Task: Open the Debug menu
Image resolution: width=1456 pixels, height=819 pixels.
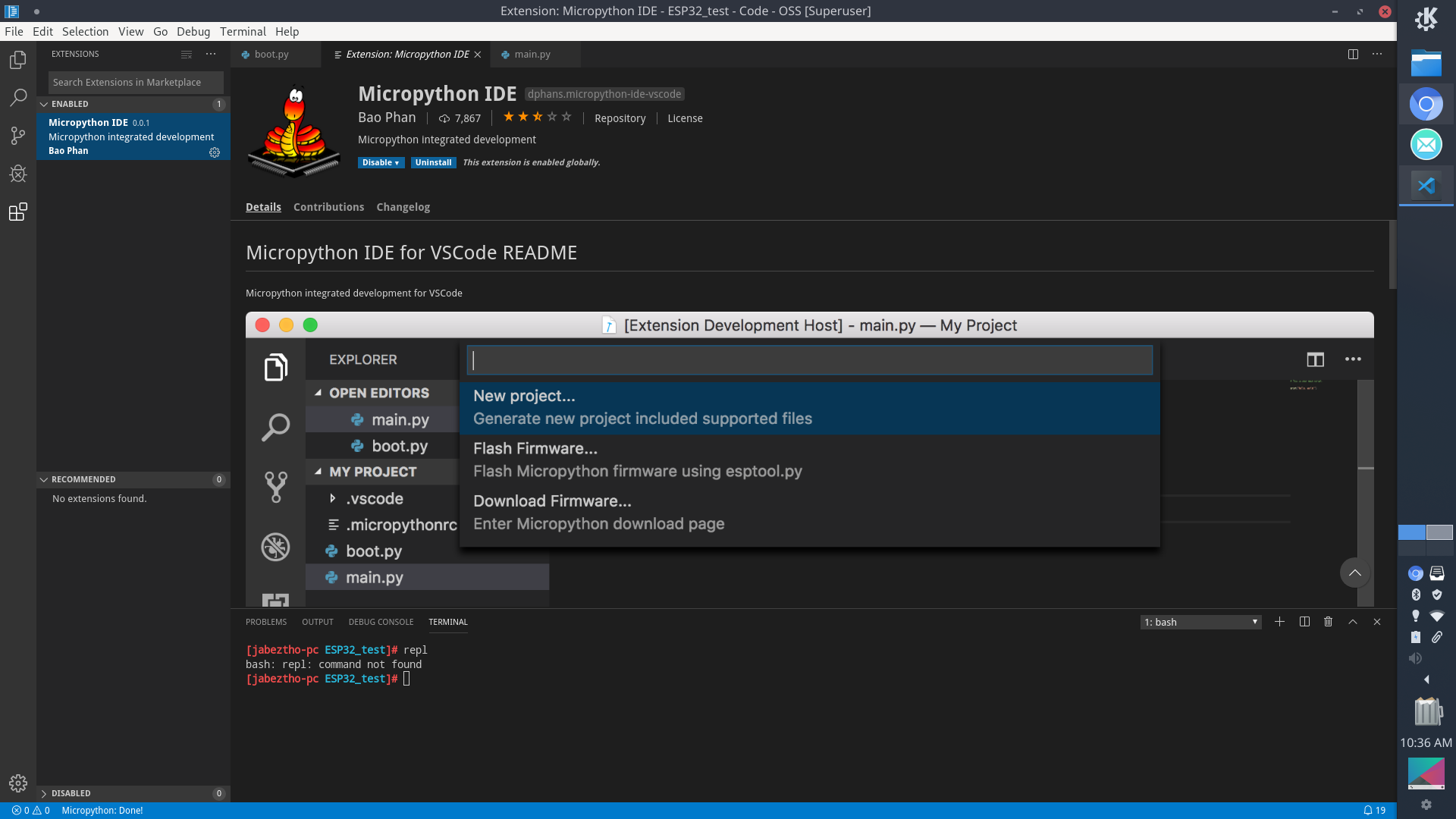Action: coord(193,31)
